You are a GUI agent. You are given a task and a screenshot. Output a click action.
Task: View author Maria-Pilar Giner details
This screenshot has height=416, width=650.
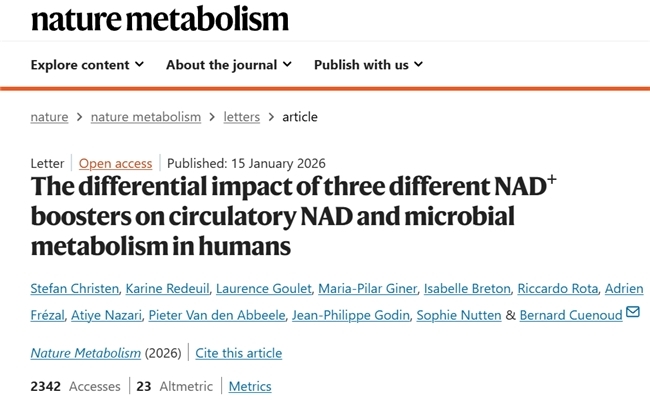pos(365,289)
